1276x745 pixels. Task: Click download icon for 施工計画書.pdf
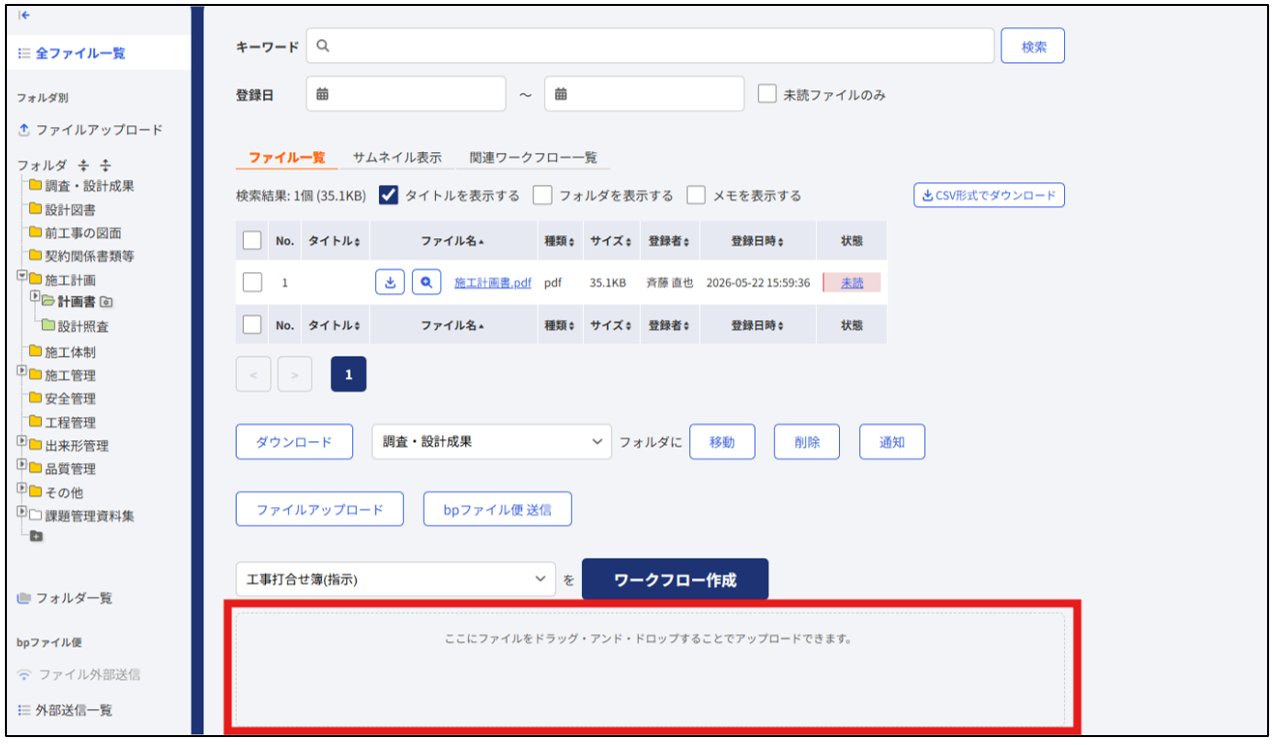click(x=390, y=283)
